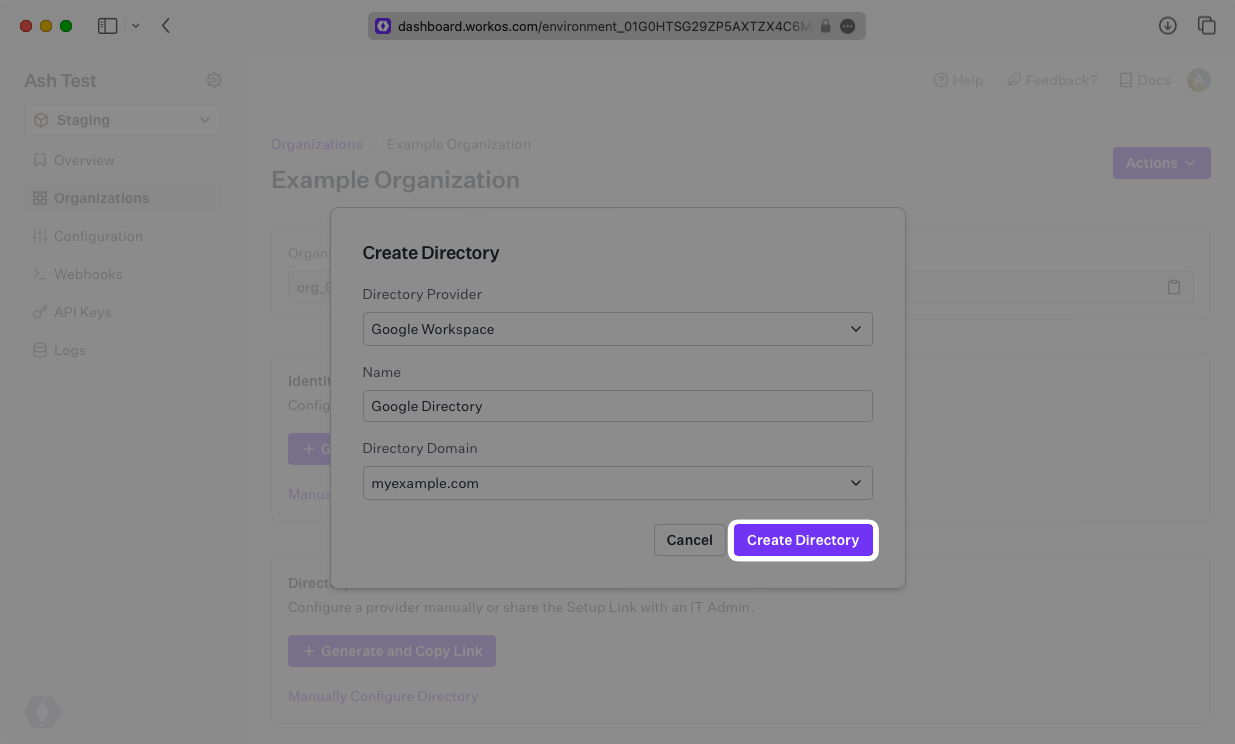Toggle the browser sidebar panel icon

107,26
